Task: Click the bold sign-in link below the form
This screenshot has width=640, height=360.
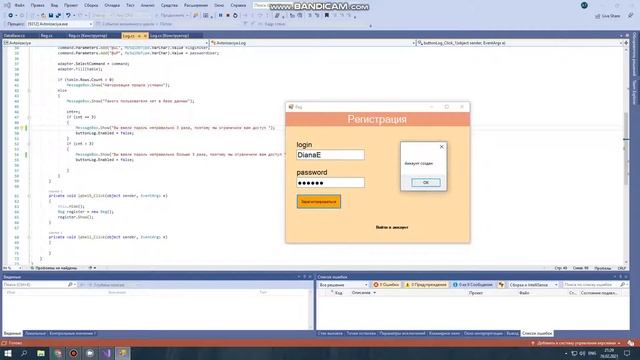Action: pos(392,227)
